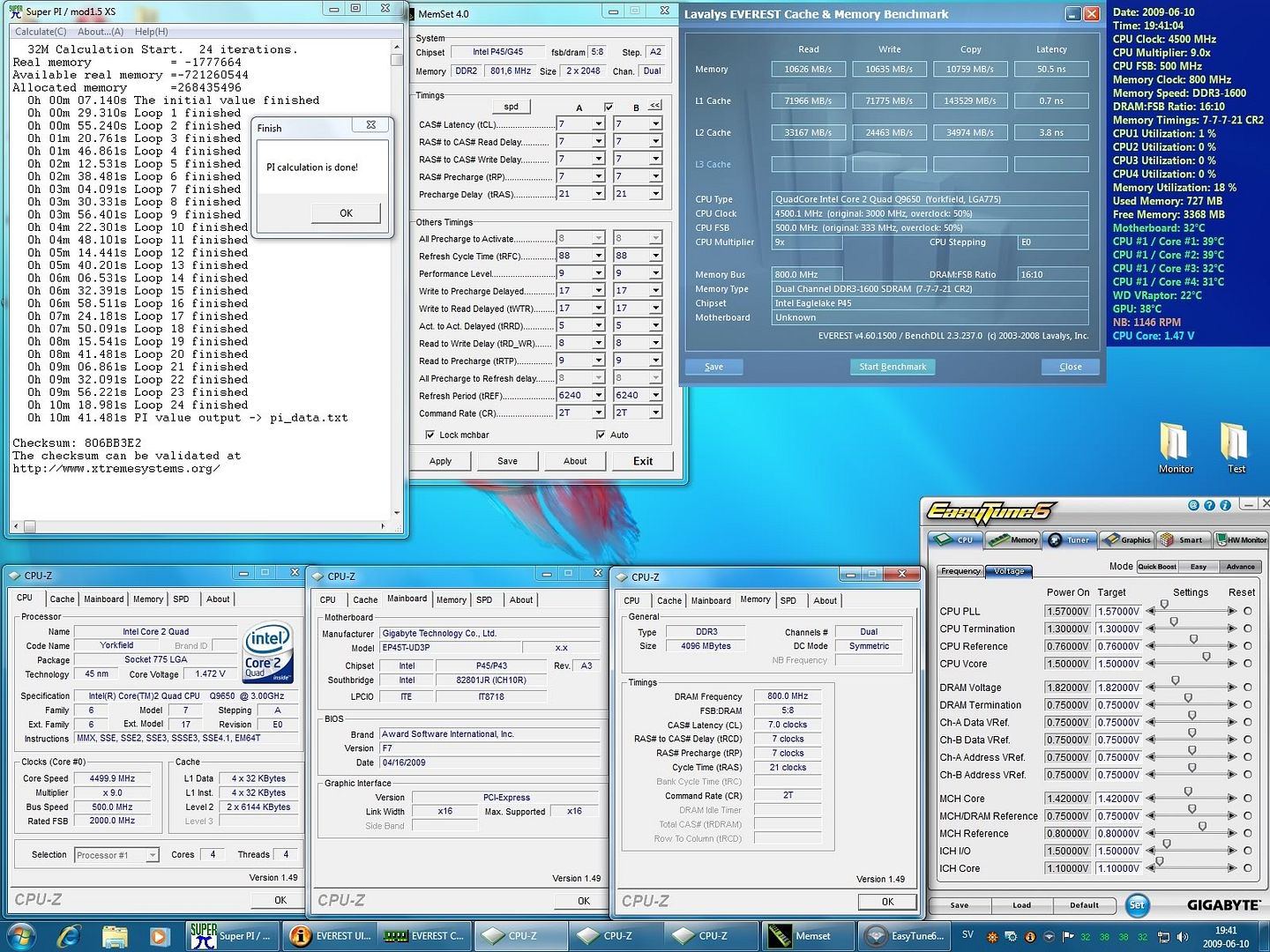Click the Apply button in MemSet
The height and width of the screenshot is (952, 1270).
pyautogui.click(x=440, y=461)
